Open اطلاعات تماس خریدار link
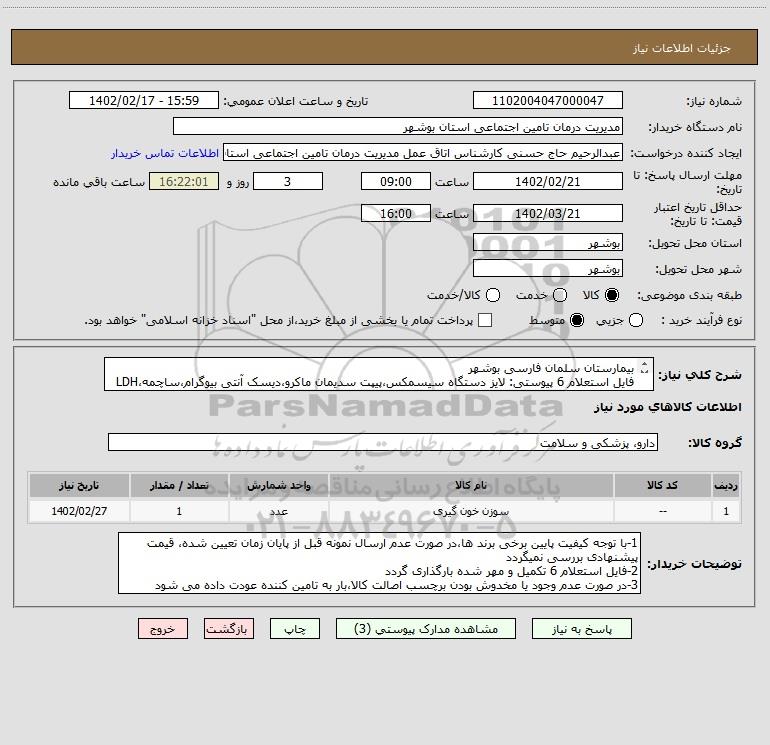Image resolution: width=770 pixels, height=745 pixels. tap(165, 153)
